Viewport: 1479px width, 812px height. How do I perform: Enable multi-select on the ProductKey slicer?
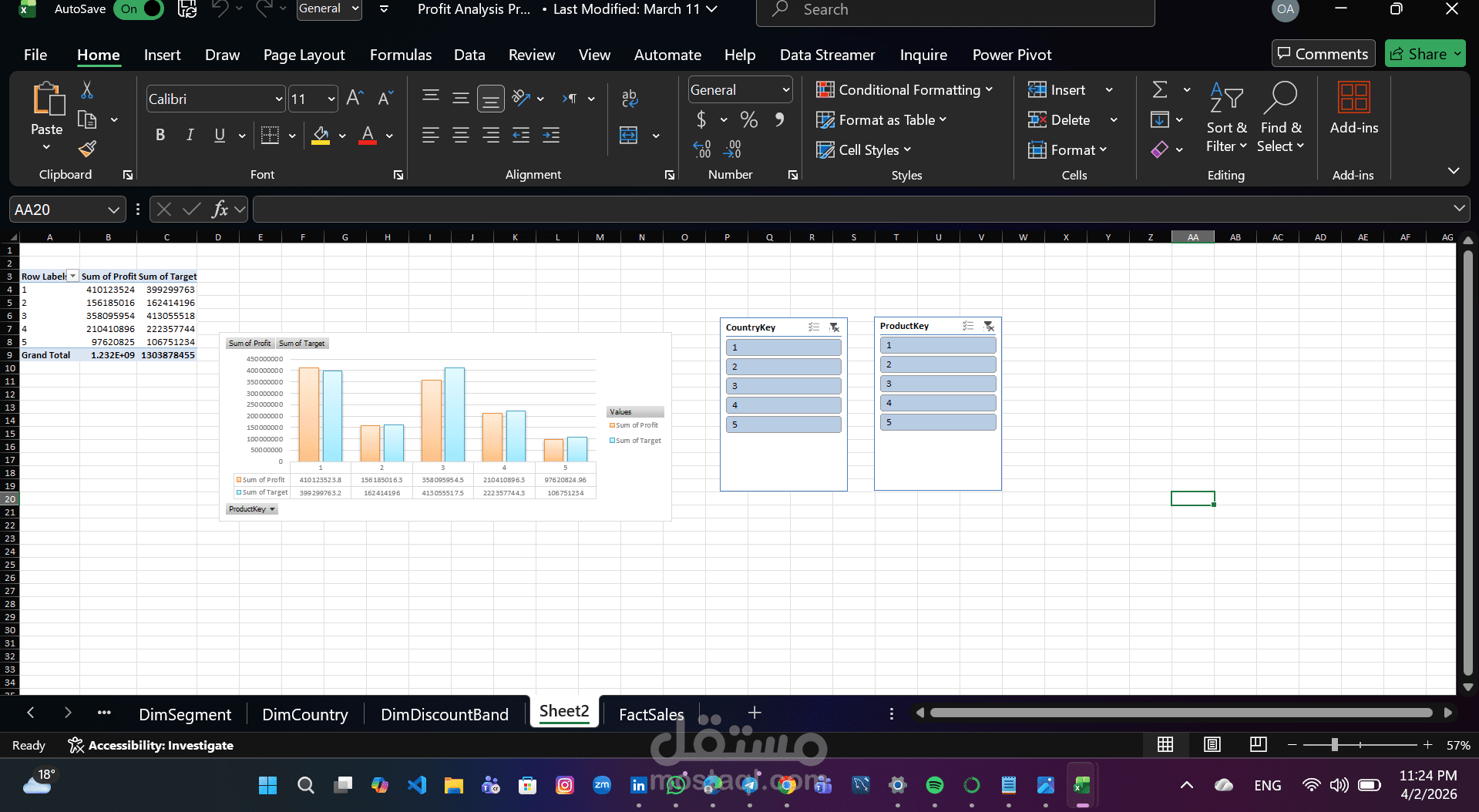pos(967,326)
